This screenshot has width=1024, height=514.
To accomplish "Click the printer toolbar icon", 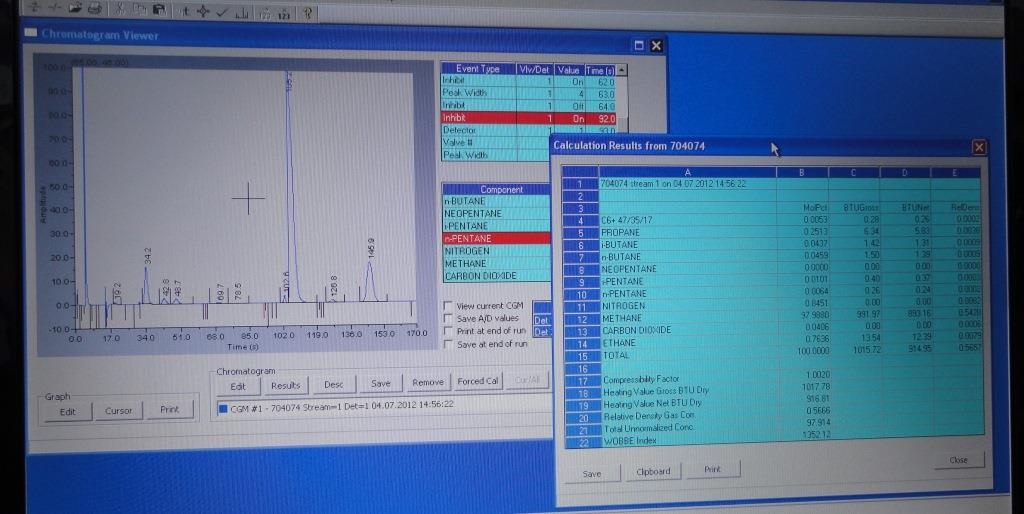I will 95,8.
